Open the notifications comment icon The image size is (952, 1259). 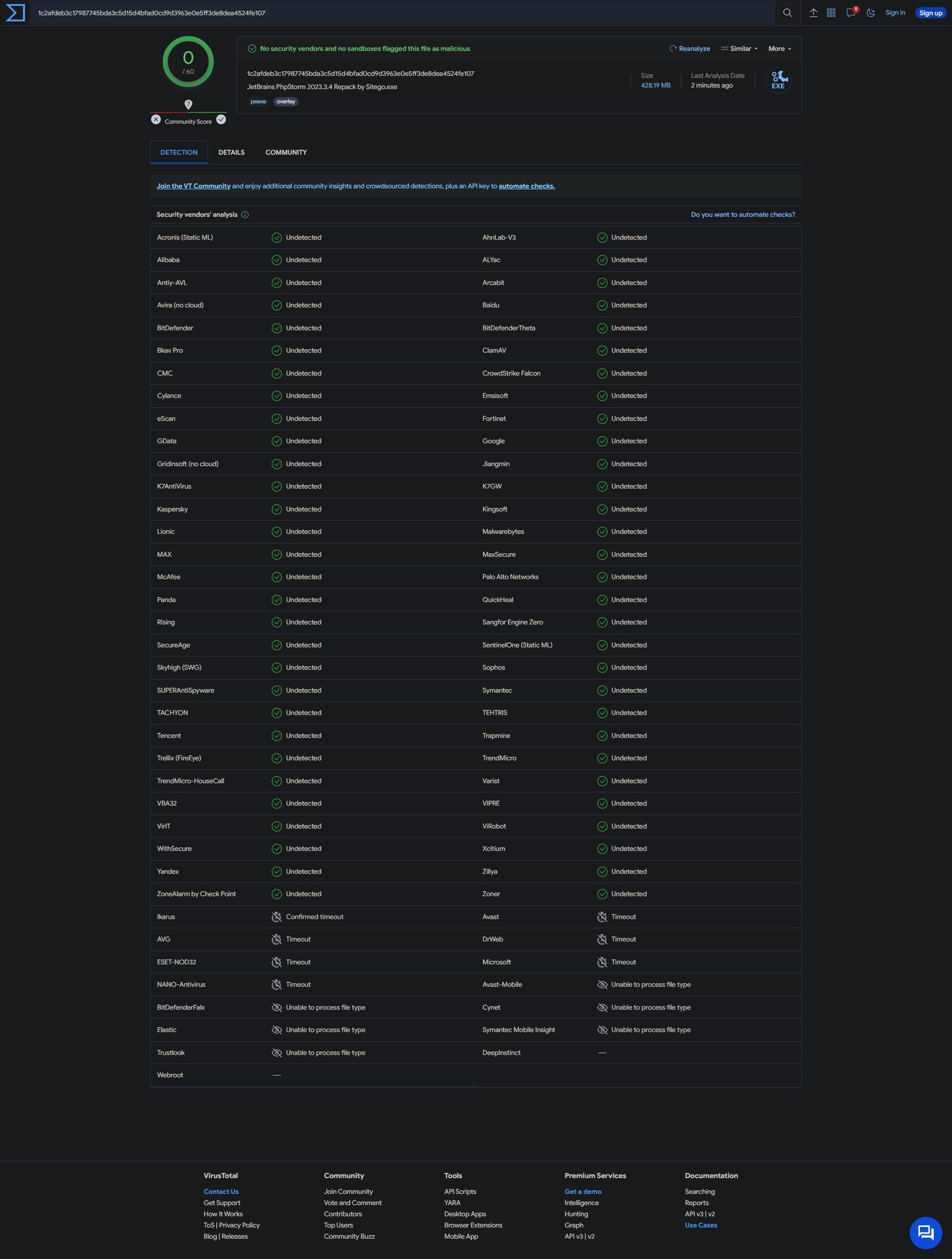(x=850, y=13)
